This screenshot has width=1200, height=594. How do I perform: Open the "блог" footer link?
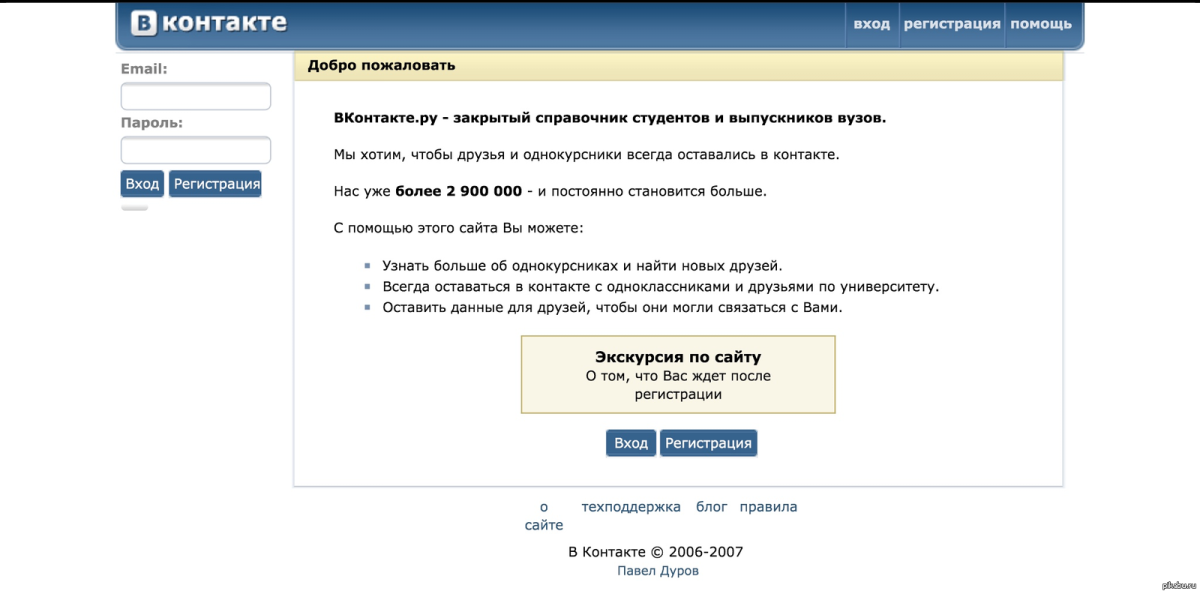tap(710, 506)
